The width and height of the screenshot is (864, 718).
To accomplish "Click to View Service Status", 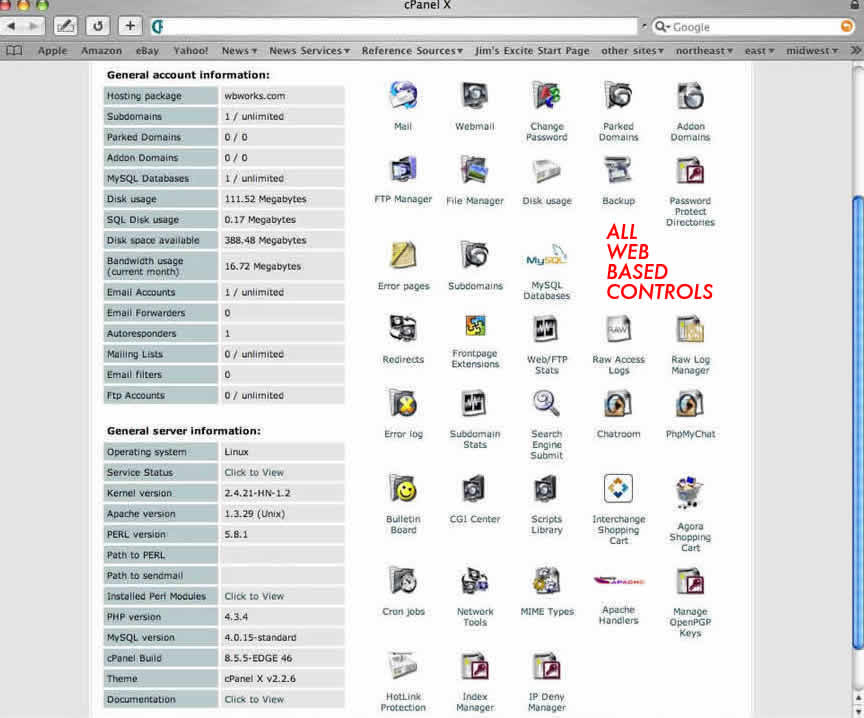I will tap(254, 473).
